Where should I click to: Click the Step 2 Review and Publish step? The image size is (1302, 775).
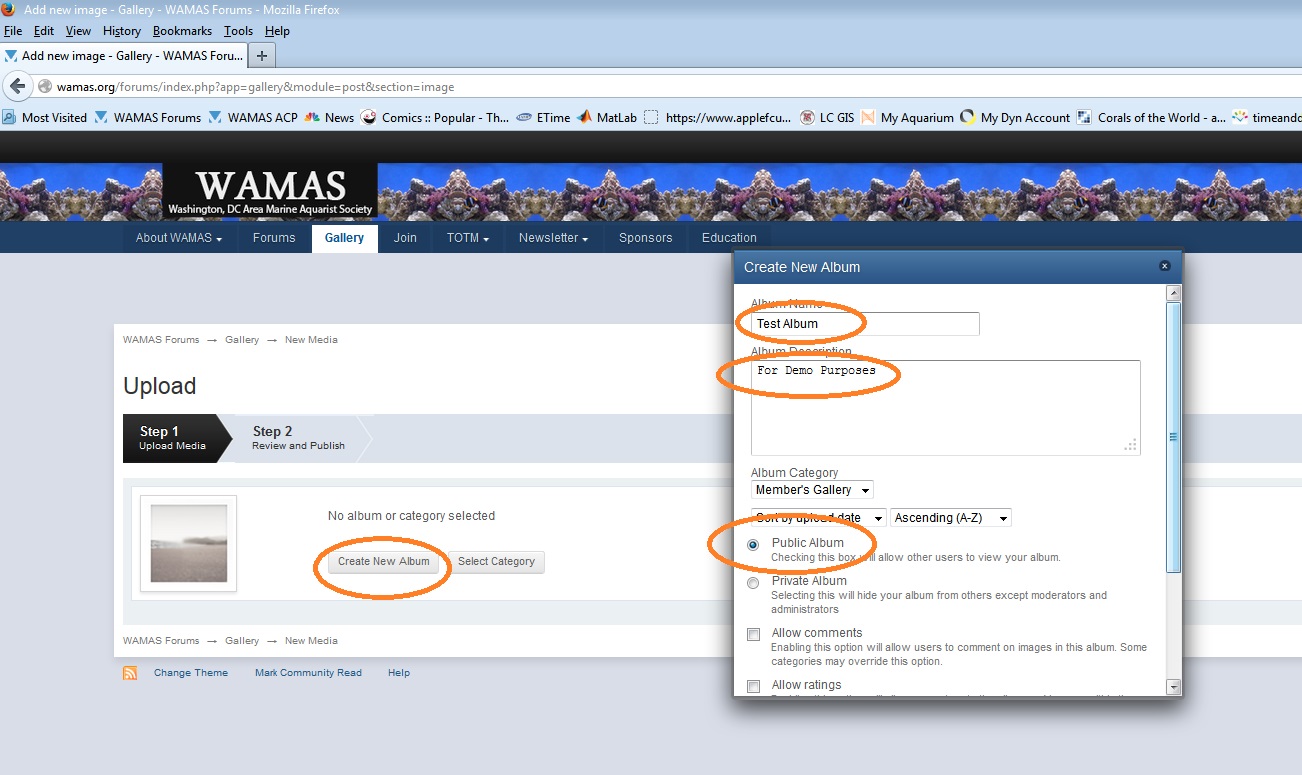click(298, 438)
